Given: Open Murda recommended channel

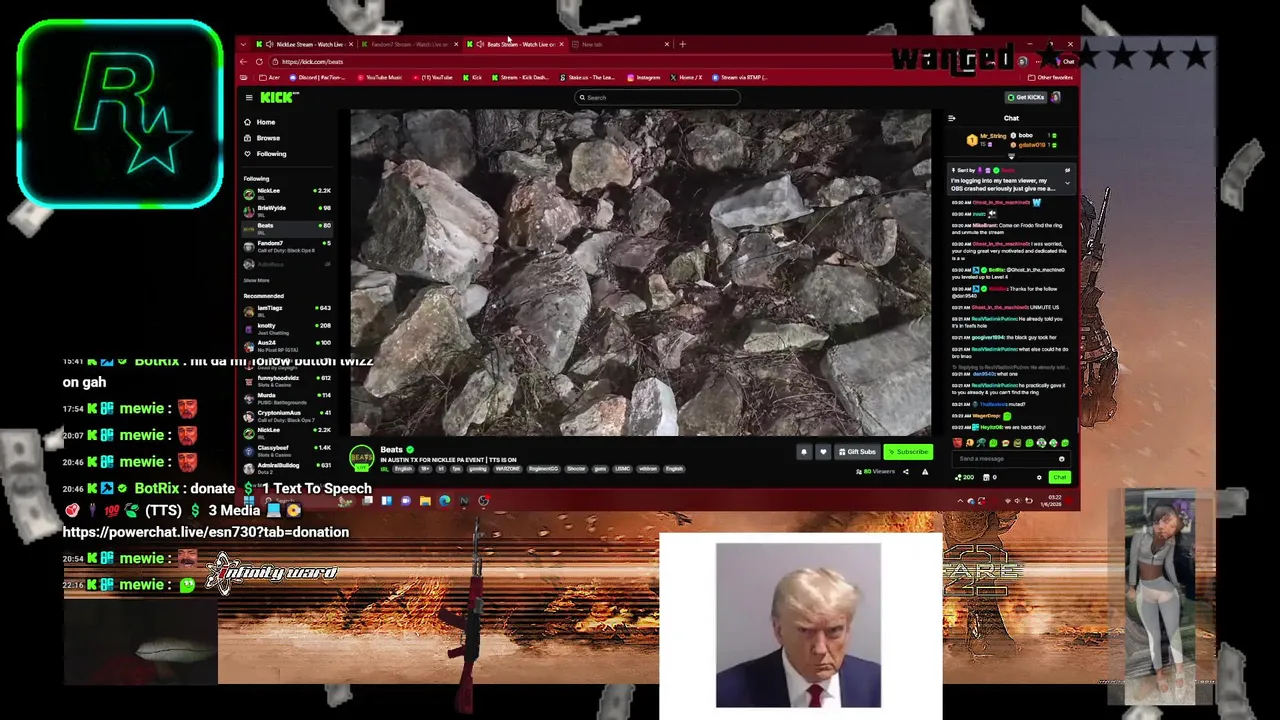Looking at the screenshot, I should coord(287,397).
